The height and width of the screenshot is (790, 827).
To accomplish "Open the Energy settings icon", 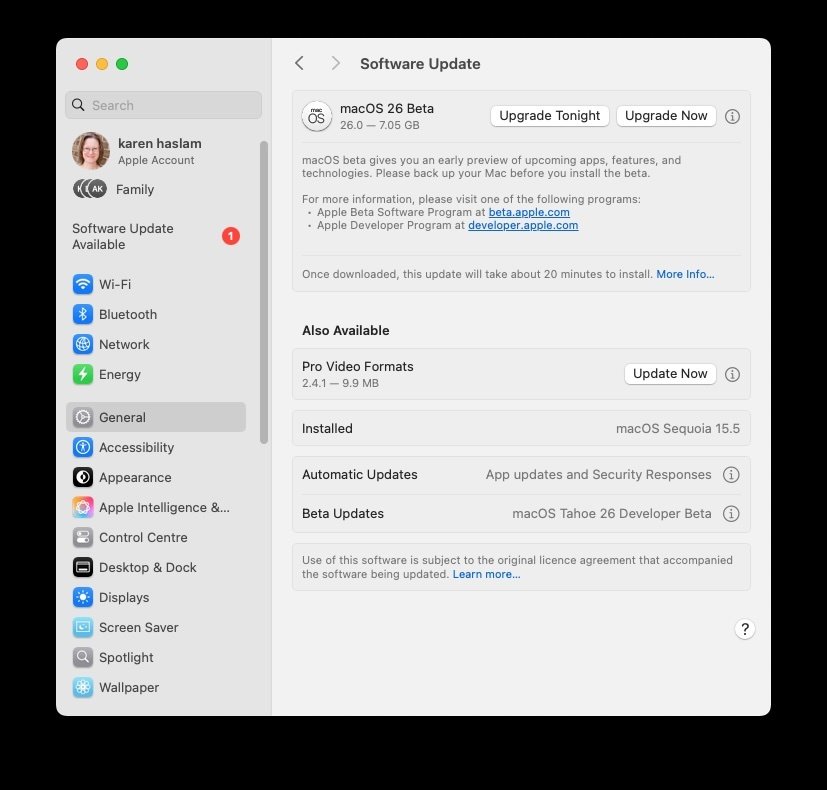I will tap(83, 374).
